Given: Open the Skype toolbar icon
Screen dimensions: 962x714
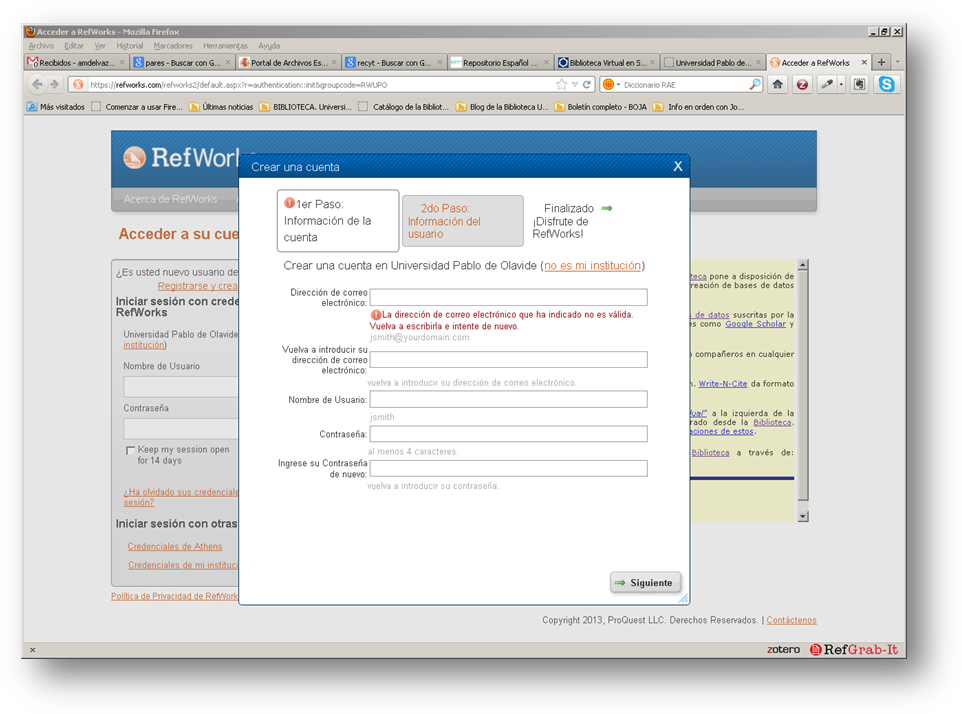Looking at the screenshot, I should coord(887,85).
